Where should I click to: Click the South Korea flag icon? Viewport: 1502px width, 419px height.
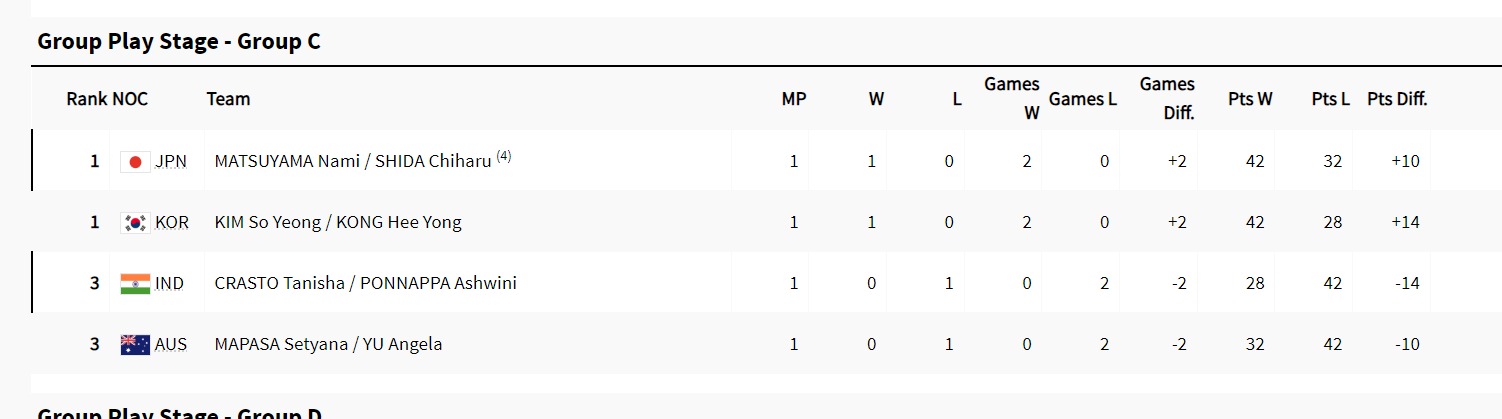(x=135, y=222)
